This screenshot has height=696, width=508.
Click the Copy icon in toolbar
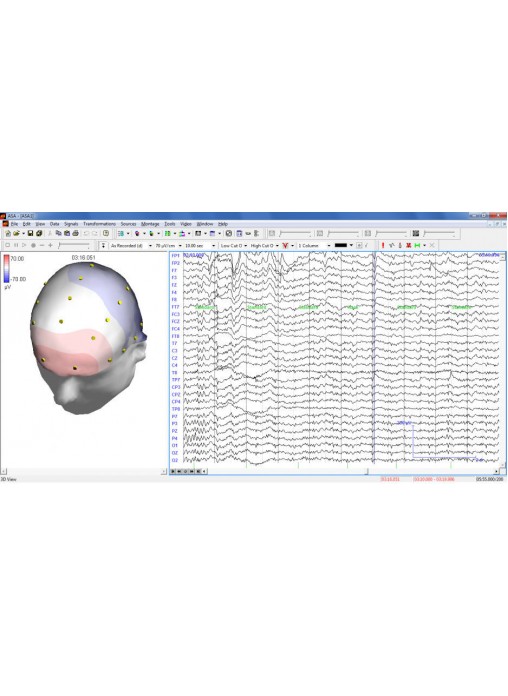[59, 233]
